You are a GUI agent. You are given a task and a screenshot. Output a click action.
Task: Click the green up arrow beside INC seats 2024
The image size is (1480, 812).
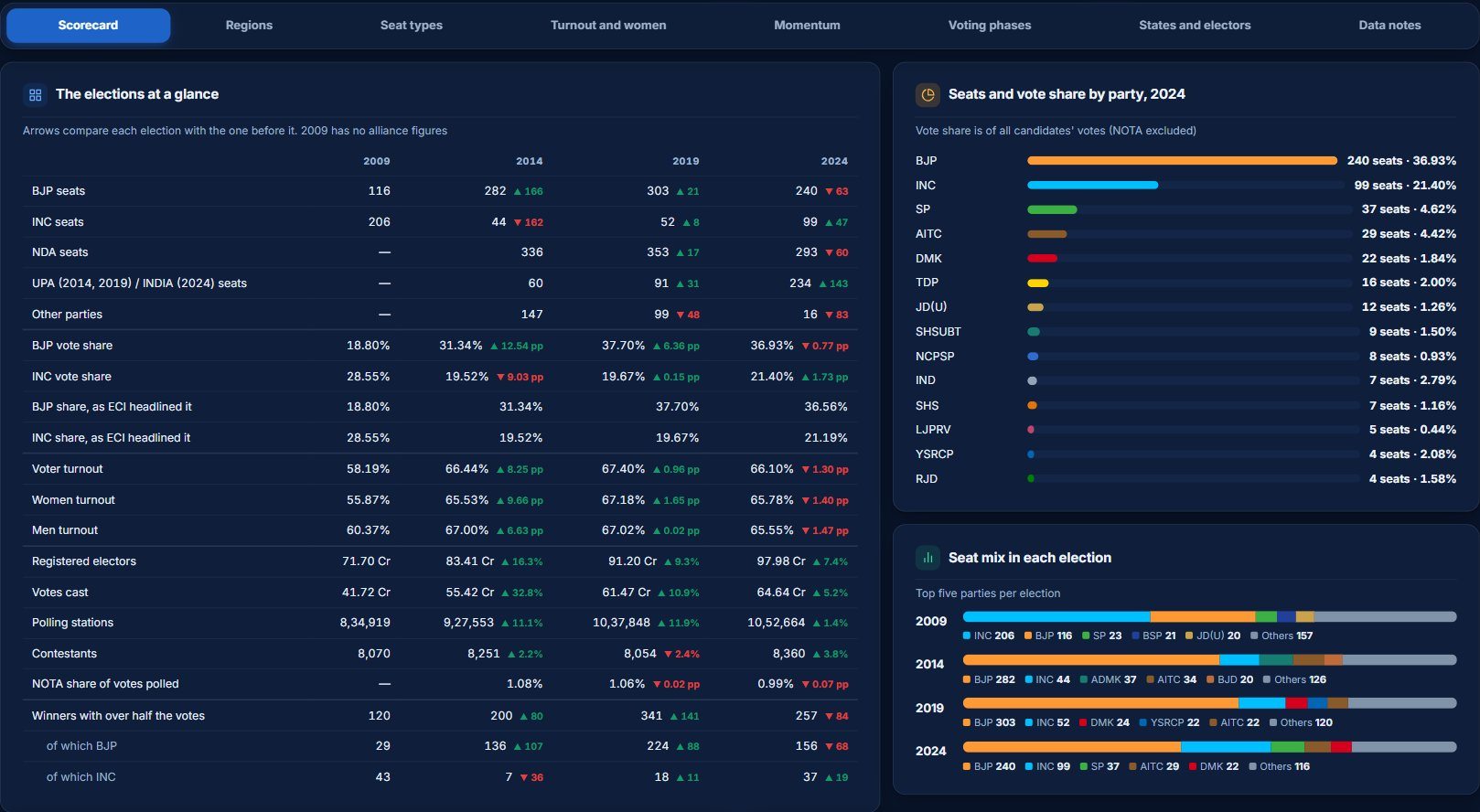coord(829,222)
